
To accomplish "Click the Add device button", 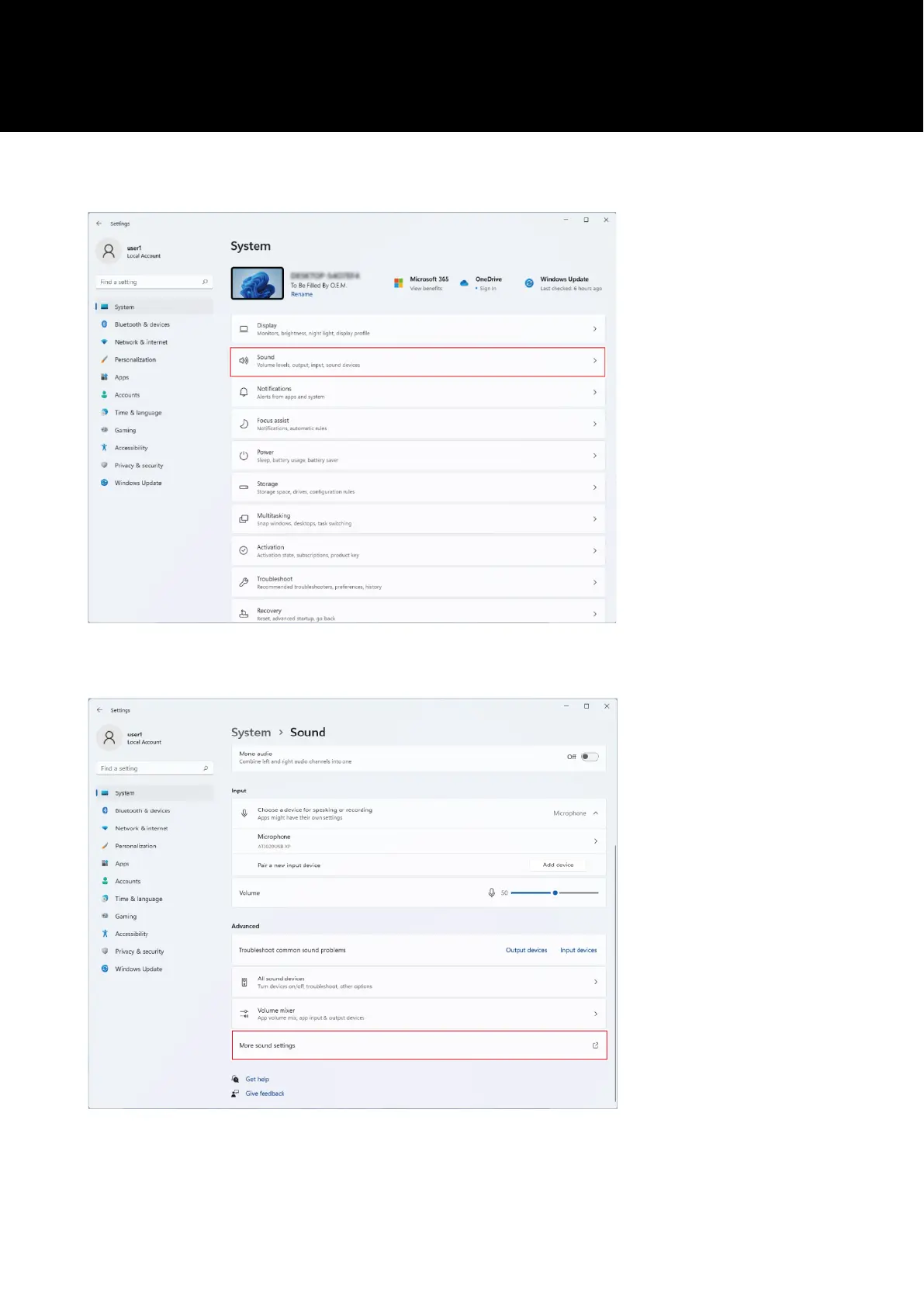I will [x=559, y=865].
